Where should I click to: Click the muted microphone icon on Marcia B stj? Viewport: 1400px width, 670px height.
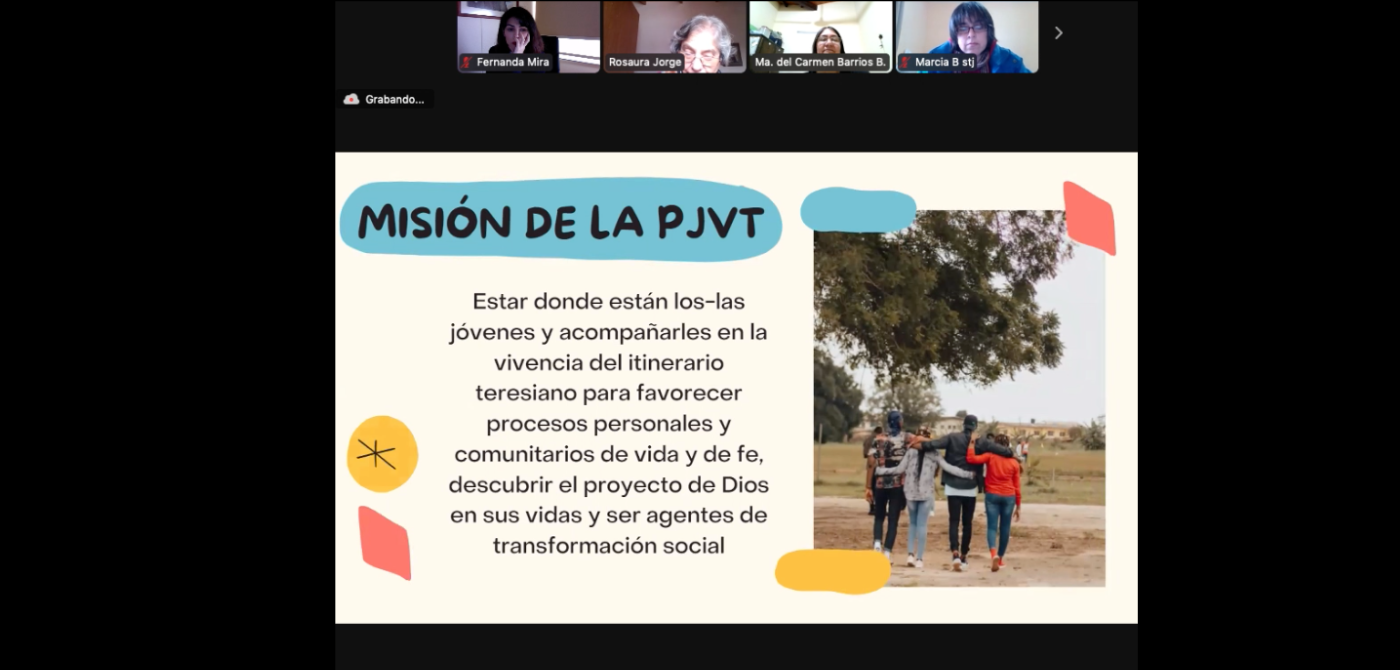pyautogui.click(x=905, y=62)
